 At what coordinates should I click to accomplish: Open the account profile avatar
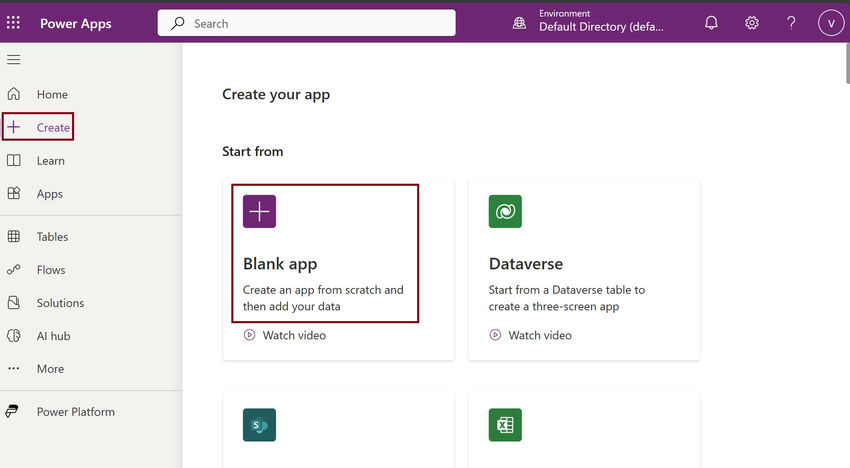831,23
